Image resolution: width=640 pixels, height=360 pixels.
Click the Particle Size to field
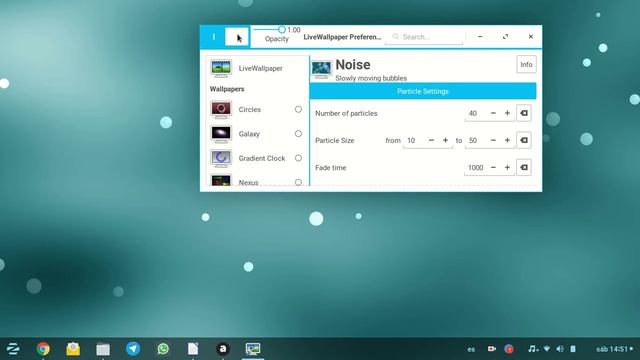476,140
